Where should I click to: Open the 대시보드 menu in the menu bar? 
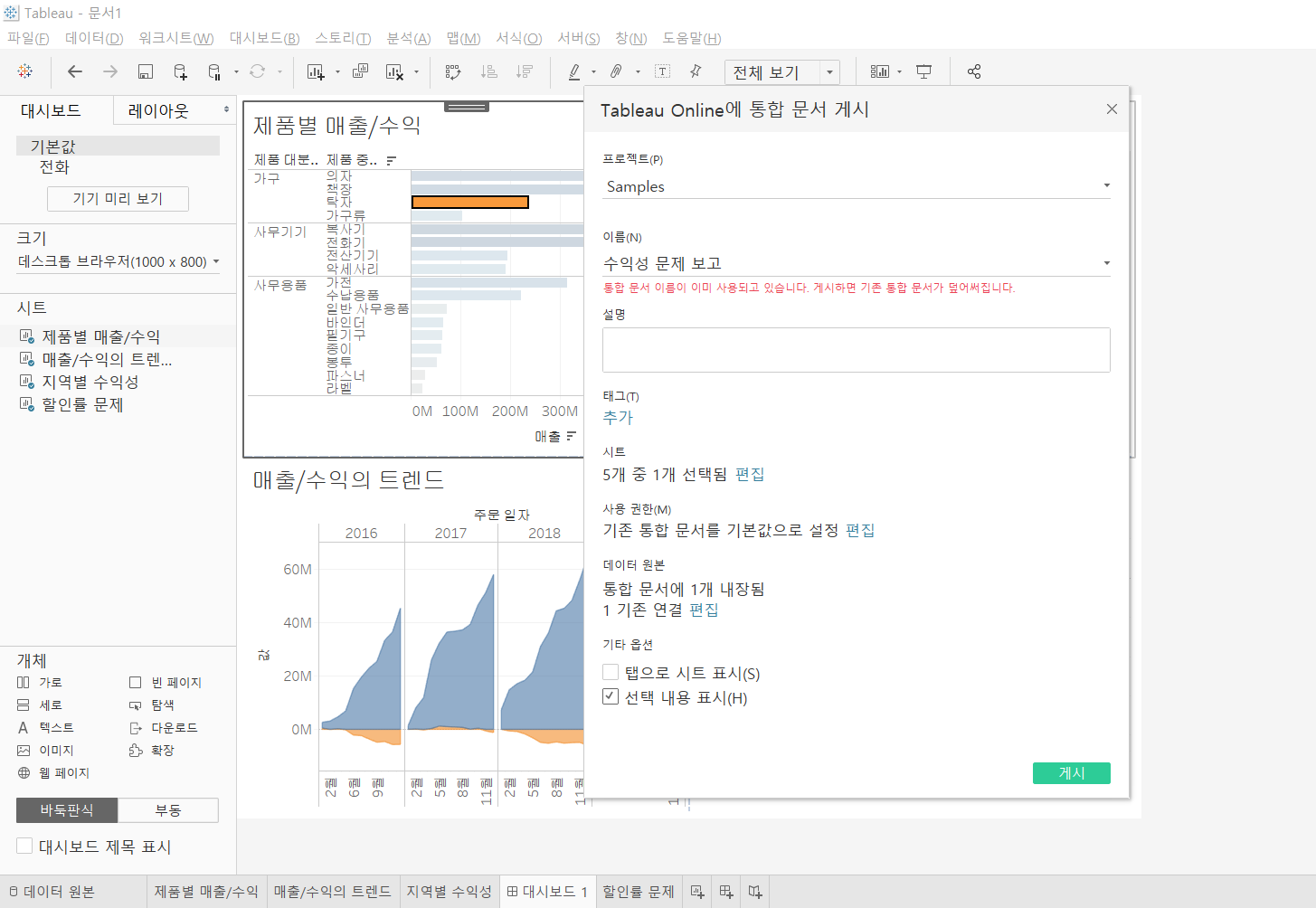[264, 38]
